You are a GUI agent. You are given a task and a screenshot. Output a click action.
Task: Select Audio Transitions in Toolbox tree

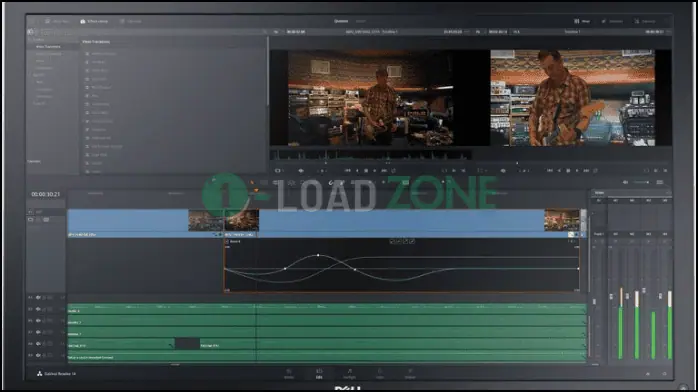click(x=49, y=54)
